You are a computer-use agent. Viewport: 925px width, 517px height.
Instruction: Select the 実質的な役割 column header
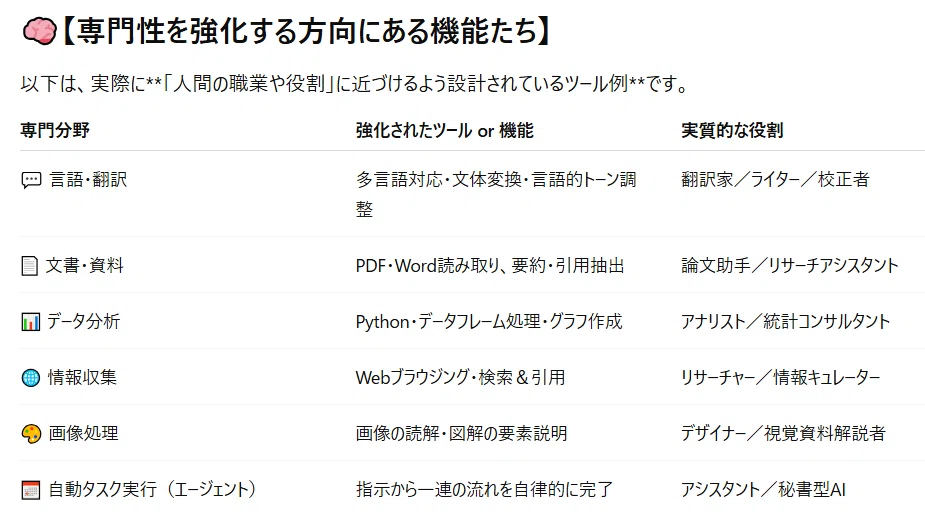pyautogui.click(x=732, y=130)
